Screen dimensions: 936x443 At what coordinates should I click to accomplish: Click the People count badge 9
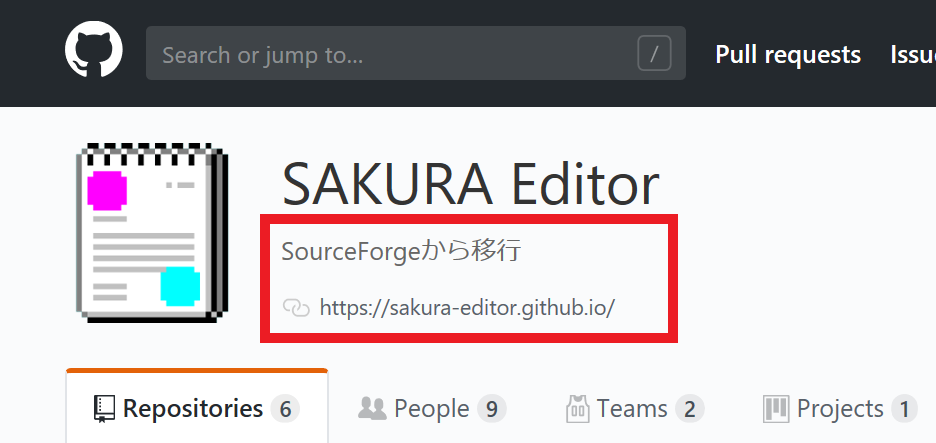tap(492, 409)
